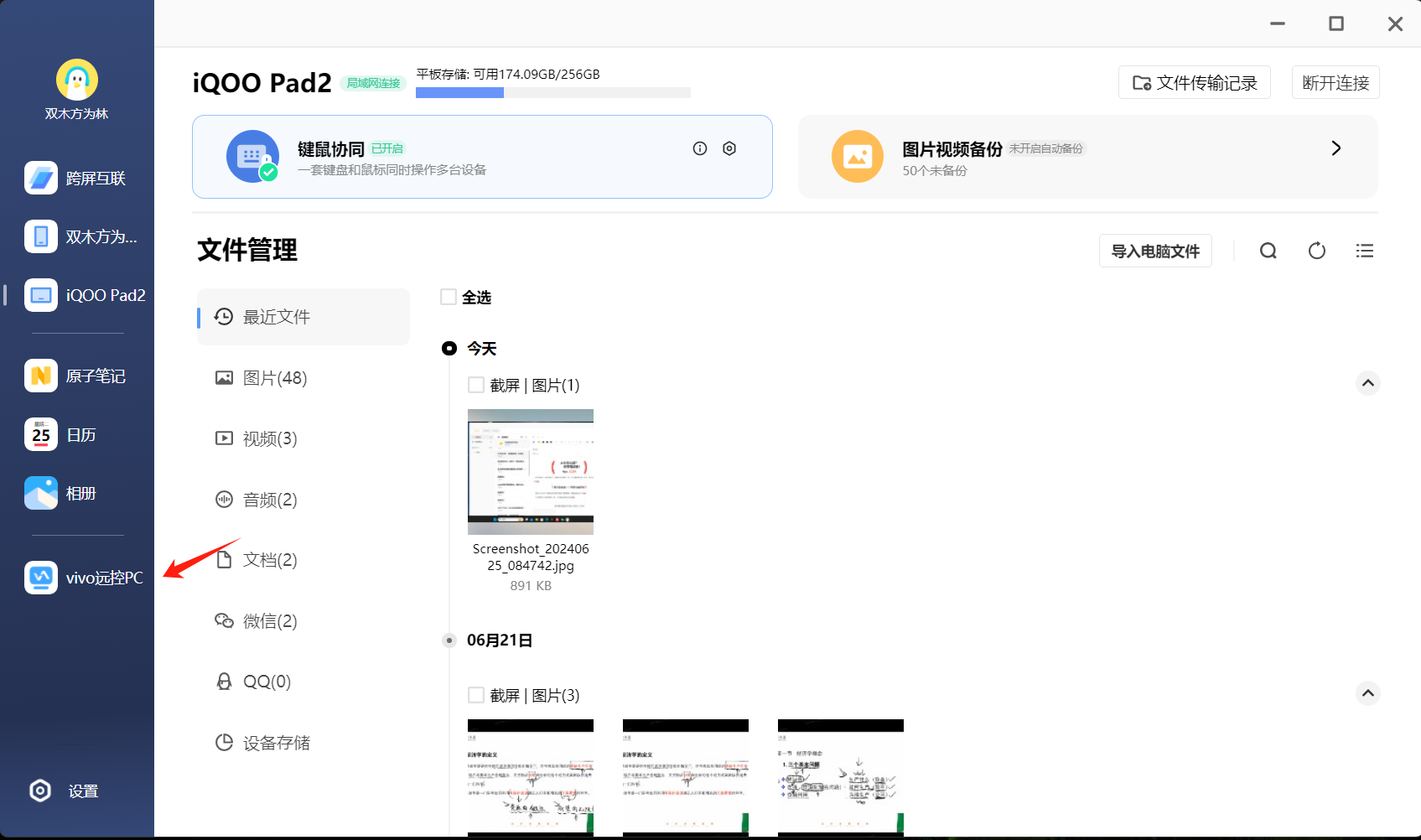Collapse today's 截屏 | 图片(1) section
This screenshot has width=1421, height=840.
1368,383
